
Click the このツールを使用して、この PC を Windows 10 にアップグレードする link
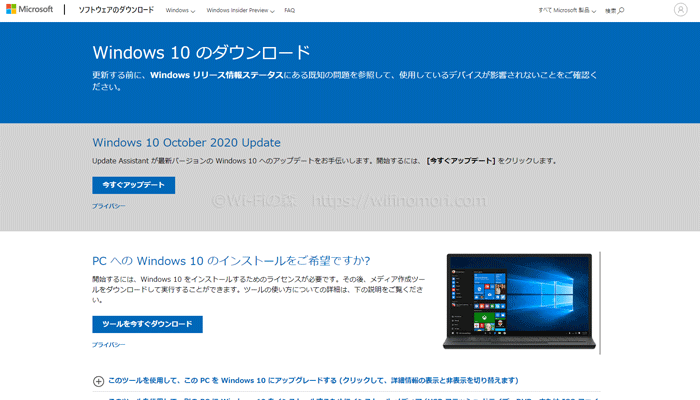[x=313, y=380]
